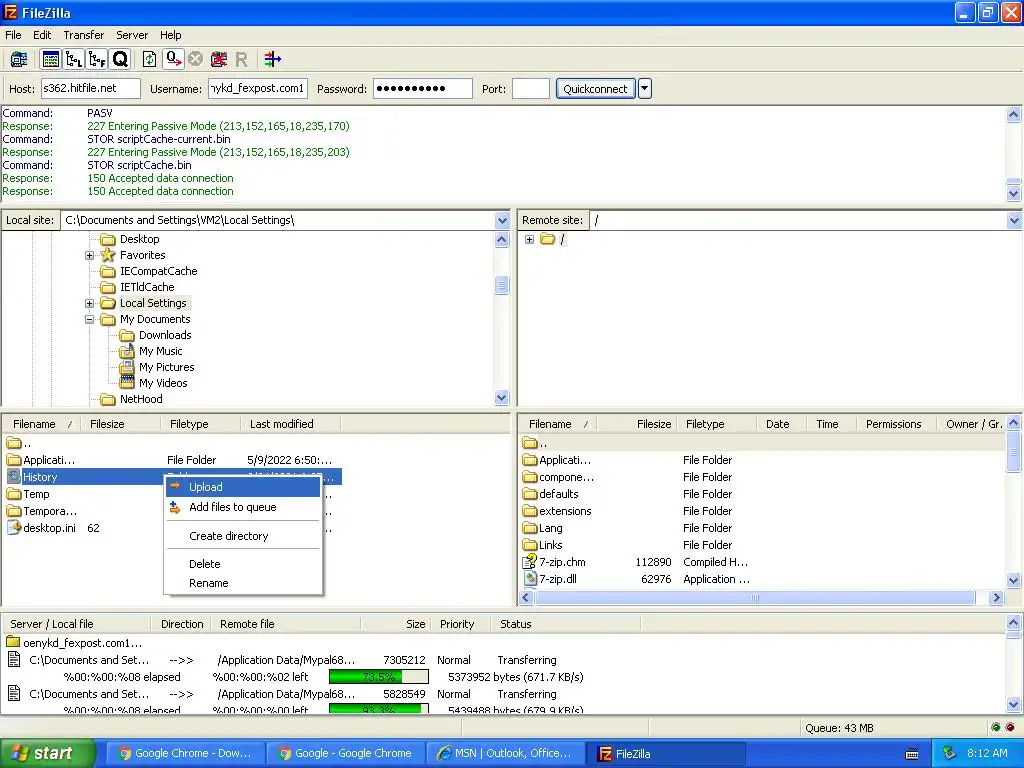Image resolution: width=1024 pixels, height=768 pixels.
Task: Toggle remote directory tree view button
Action: coord(97,59)
